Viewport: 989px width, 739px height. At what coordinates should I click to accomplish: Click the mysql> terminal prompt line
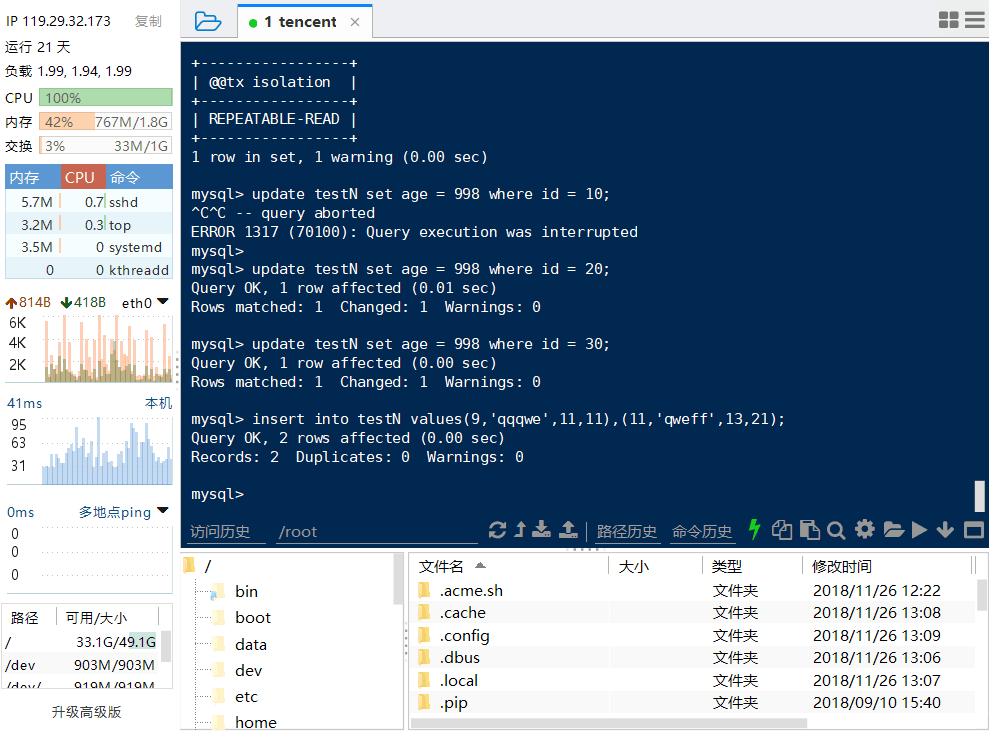[218, 494]
